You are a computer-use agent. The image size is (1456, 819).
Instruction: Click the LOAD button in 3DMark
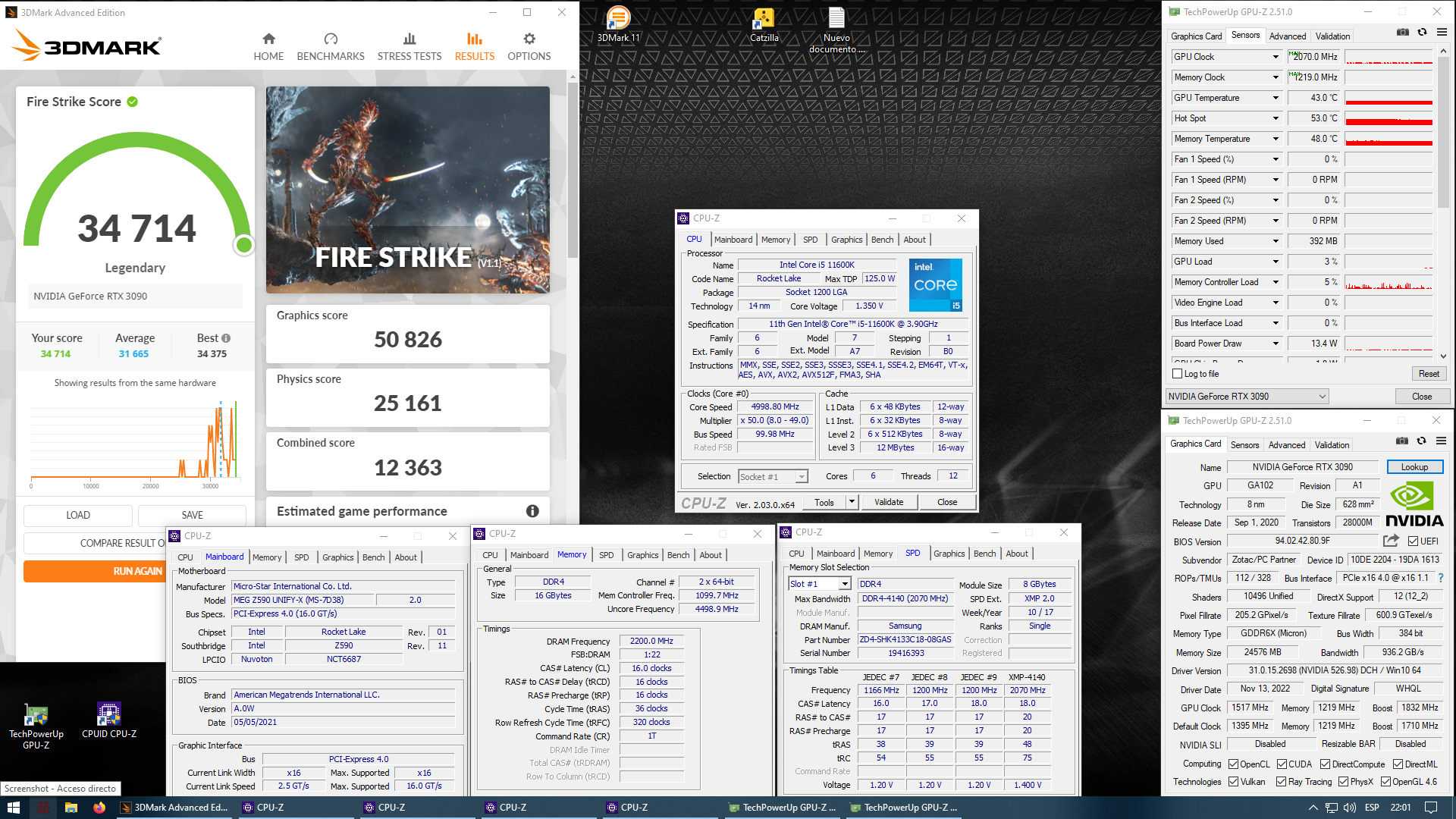point(78,515)
